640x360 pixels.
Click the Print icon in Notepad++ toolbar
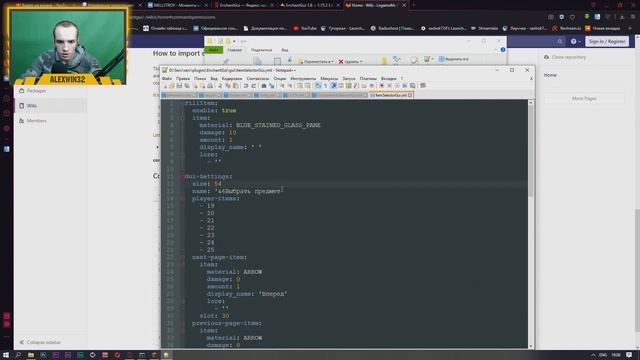coord(210,86)
